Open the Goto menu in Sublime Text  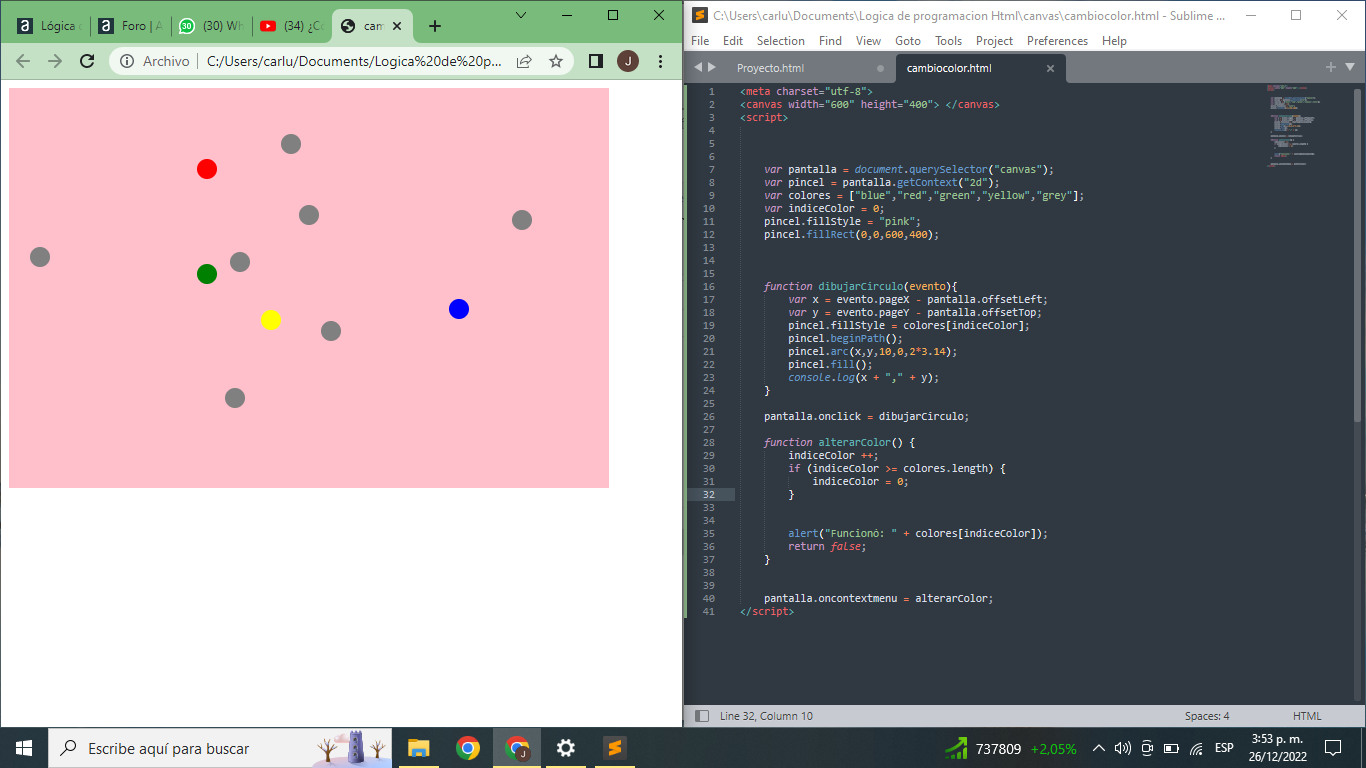click(908, 41)
